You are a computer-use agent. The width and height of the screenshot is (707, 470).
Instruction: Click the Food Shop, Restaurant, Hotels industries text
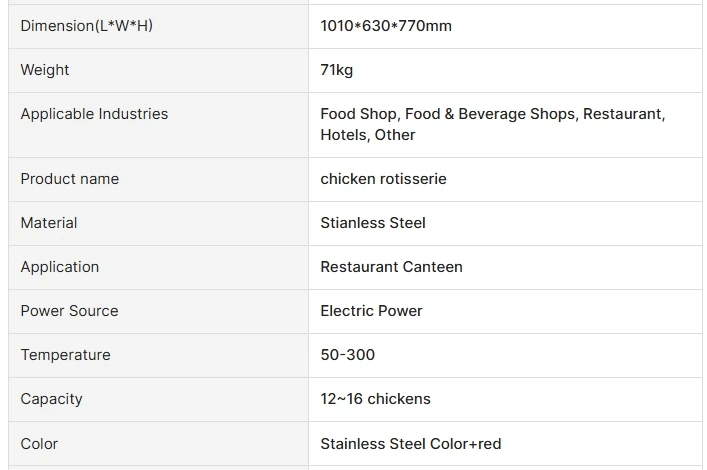(492, 124)
